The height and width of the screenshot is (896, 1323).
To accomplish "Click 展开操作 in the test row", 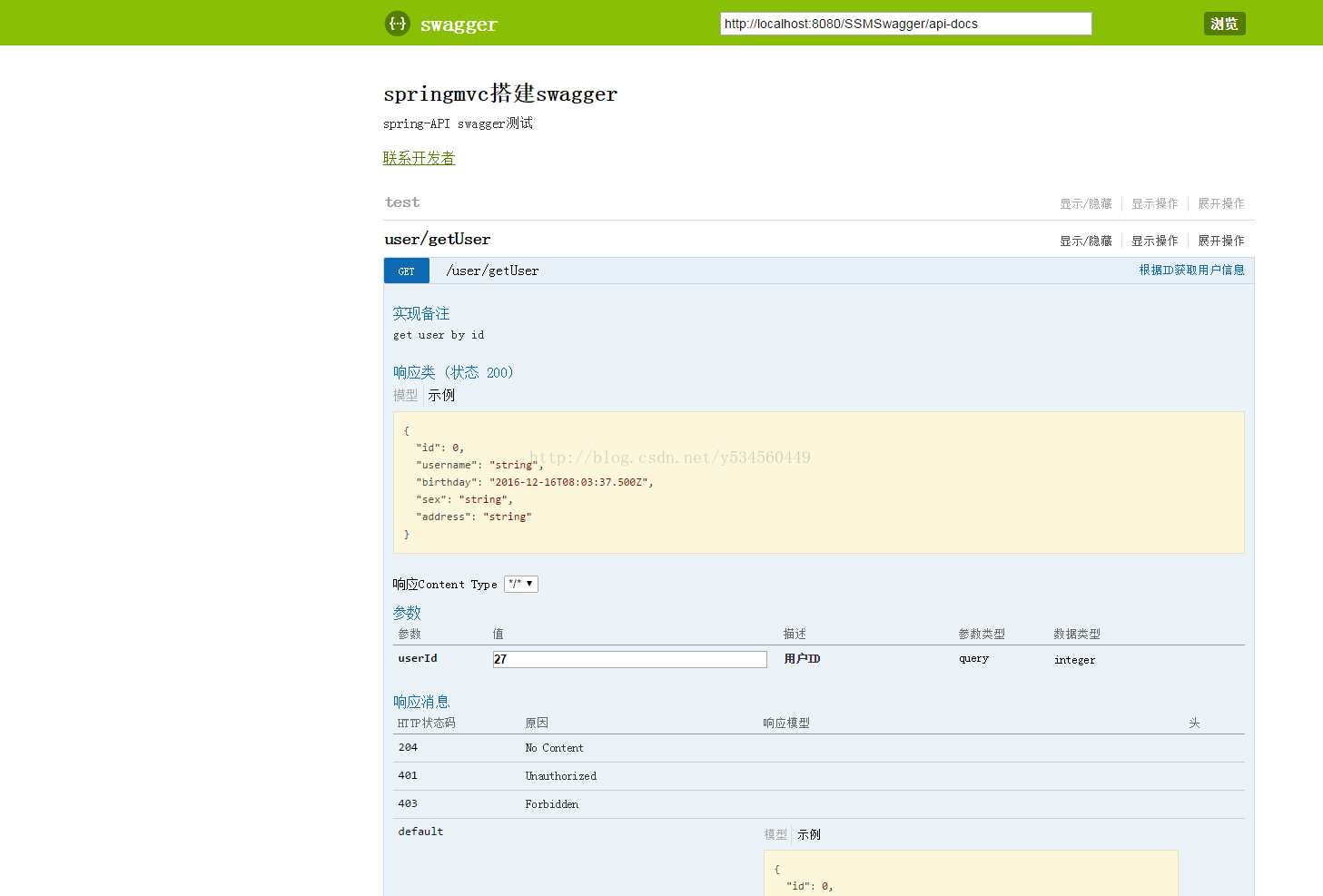I will click(x=1220, y=203).
